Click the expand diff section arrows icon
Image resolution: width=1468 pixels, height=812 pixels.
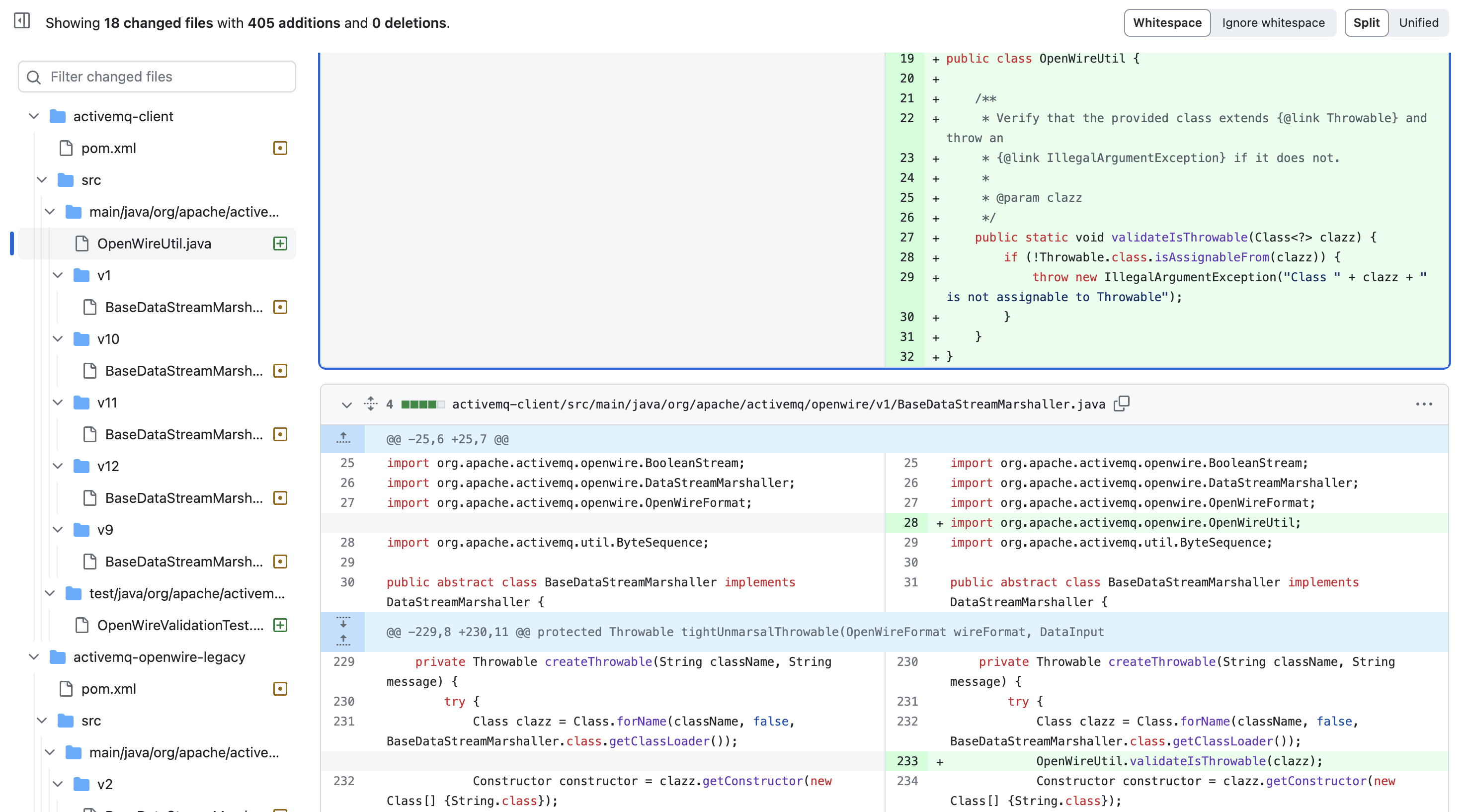pos(344,631)
